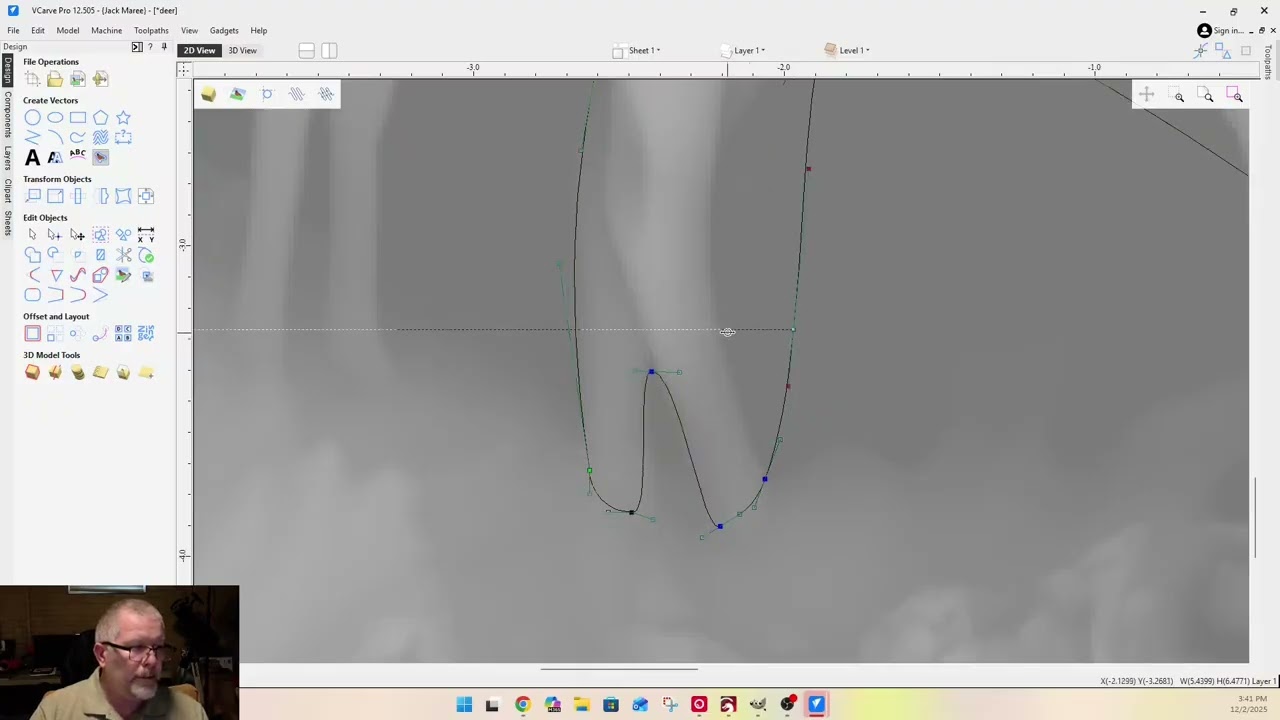Viewport: 1280px width, 720px height.
Task: Switch to the 2D View tab
Action: tap(199, 51)
